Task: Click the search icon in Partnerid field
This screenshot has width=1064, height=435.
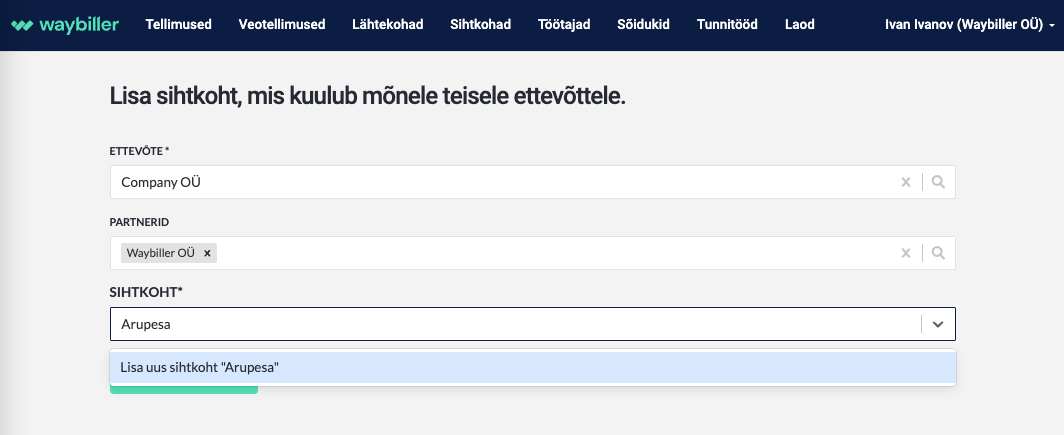Action: [x=938, y=253]
